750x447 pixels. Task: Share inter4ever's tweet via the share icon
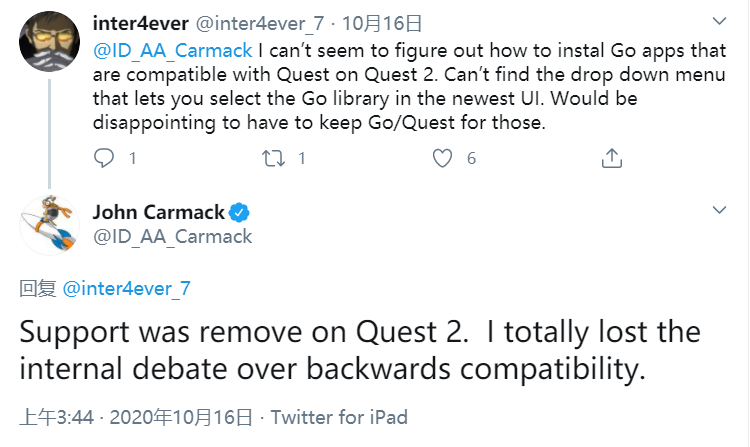[x=612, y=158]
